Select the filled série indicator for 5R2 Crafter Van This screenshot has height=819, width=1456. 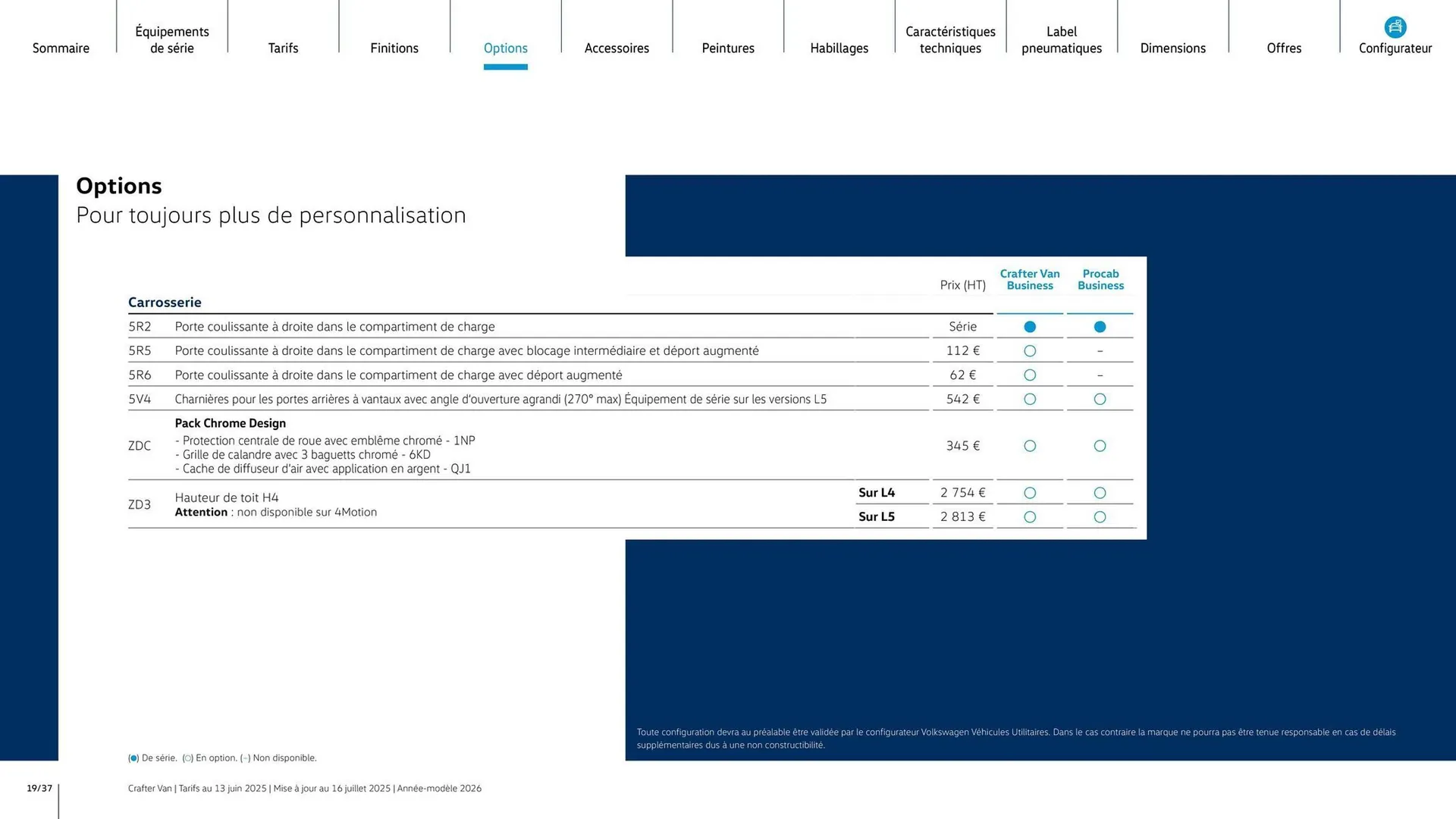1029,326
